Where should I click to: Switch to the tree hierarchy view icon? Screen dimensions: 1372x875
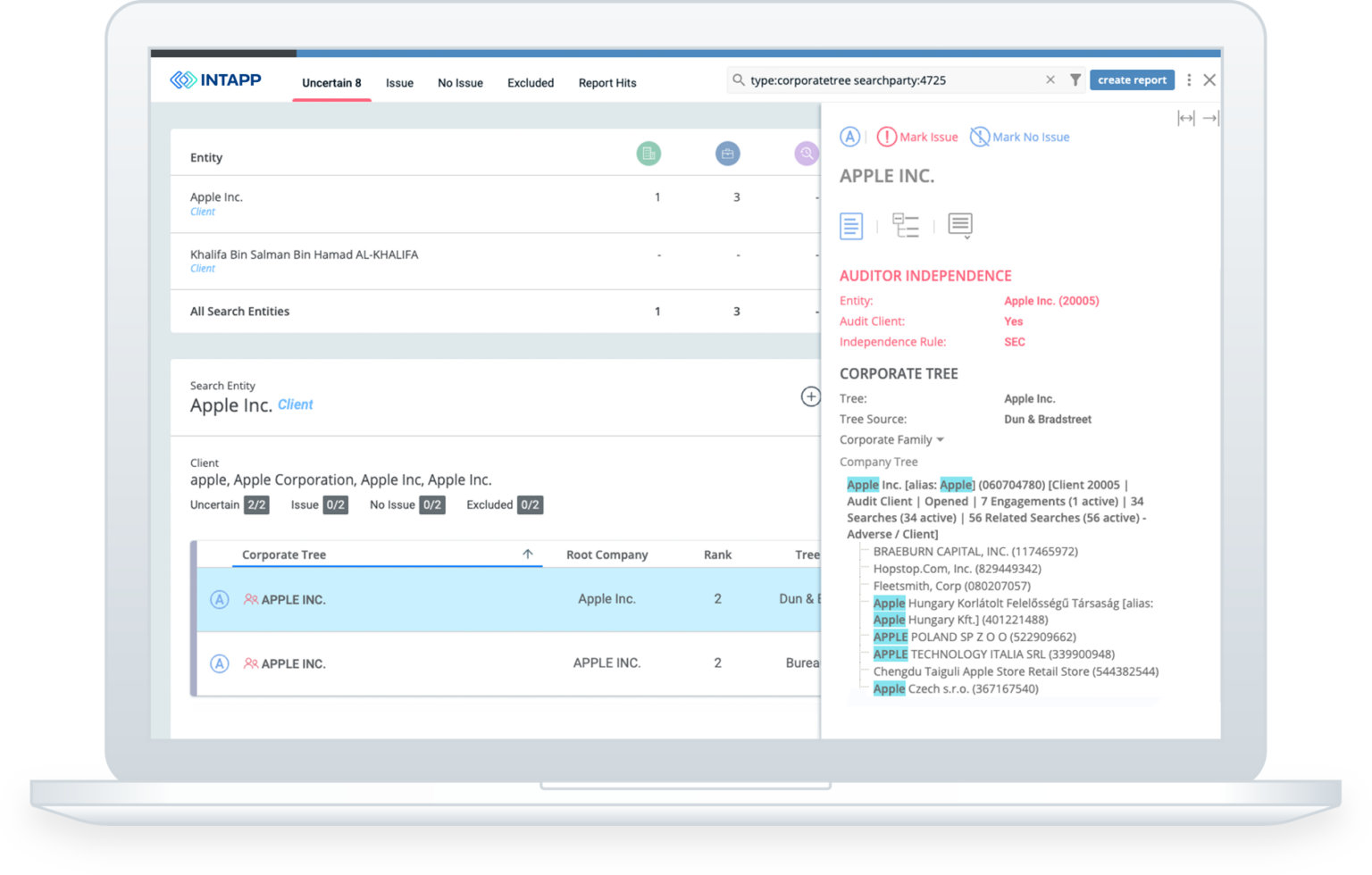click(x=906, y=226)
